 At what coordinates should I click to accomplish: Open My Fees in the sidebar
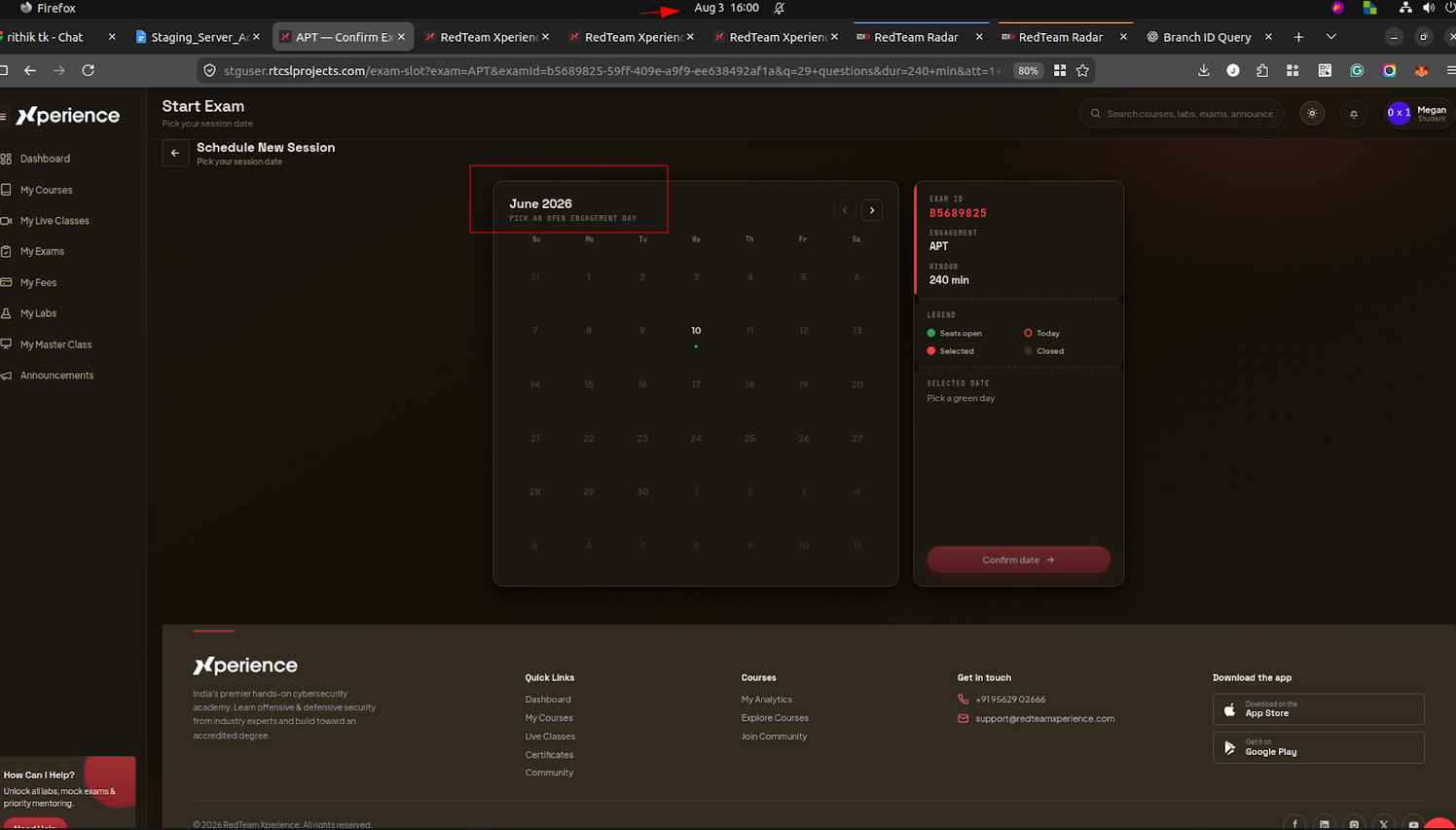click(38, 282)
